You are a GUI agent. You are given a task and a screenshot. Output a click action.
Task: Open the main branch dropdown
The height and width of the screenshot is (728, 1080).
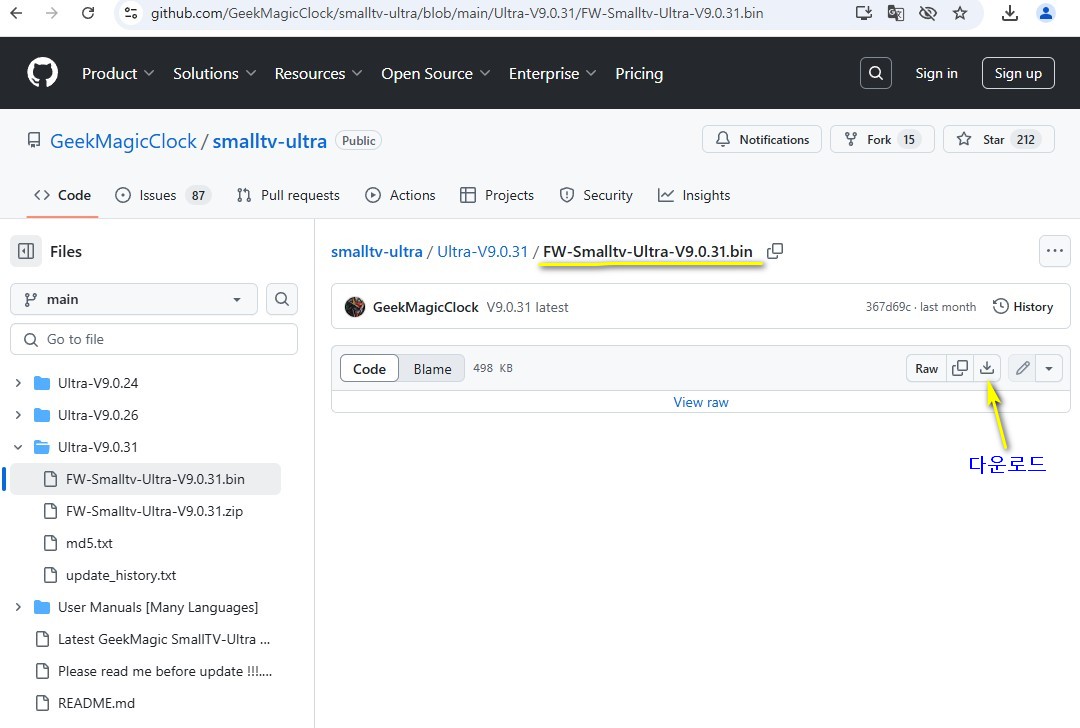(x=134, y=299)
